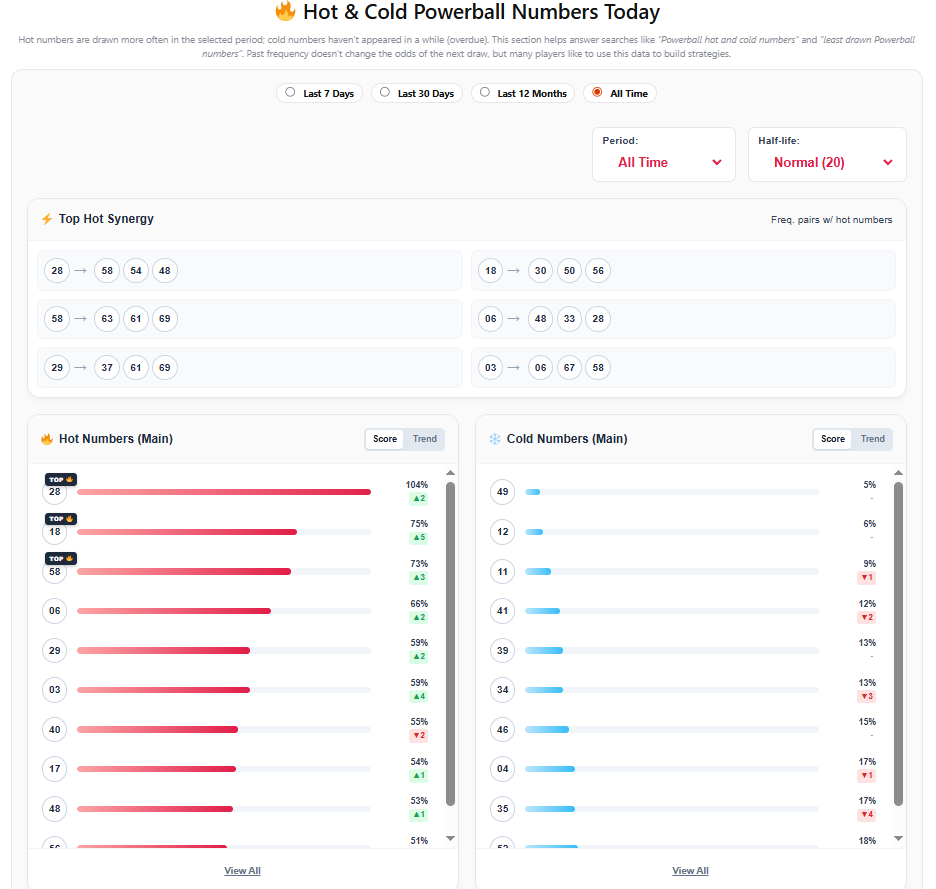
Task: Click number 17 ball in Hot Numbers list
Action: tap(55, 769)
